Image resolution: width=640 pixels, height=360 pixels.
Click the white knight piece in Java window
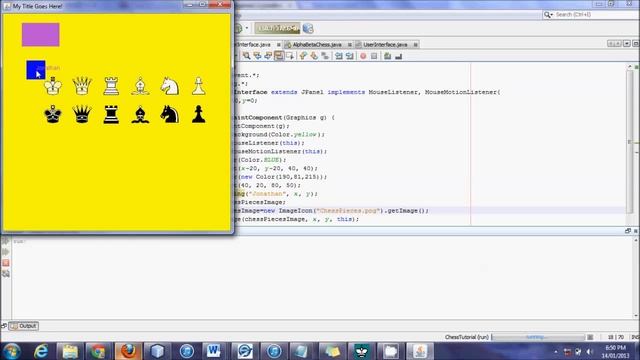(x=169, y=86)
